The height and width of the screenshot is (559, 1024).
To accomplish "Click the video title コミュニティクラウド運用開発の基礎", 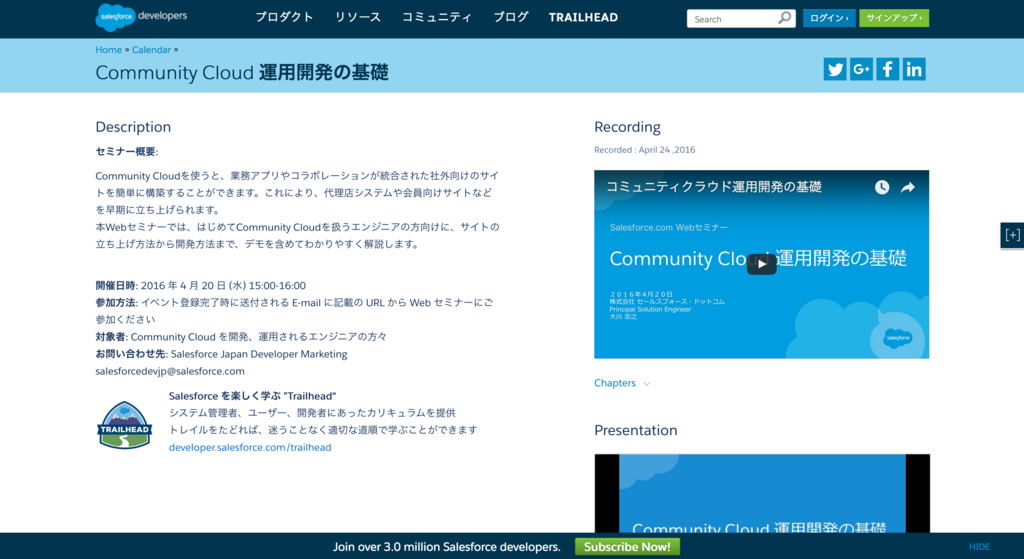I will click(713, 187).
